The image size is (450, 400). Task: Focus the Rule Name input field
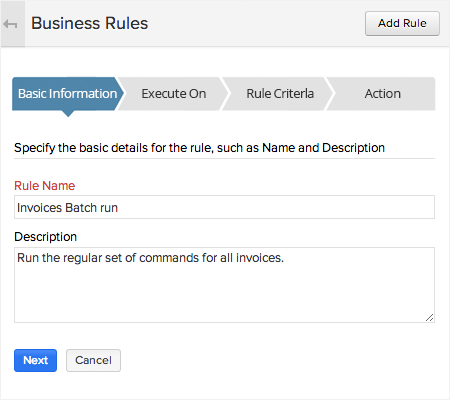click(x=224, y=207)
